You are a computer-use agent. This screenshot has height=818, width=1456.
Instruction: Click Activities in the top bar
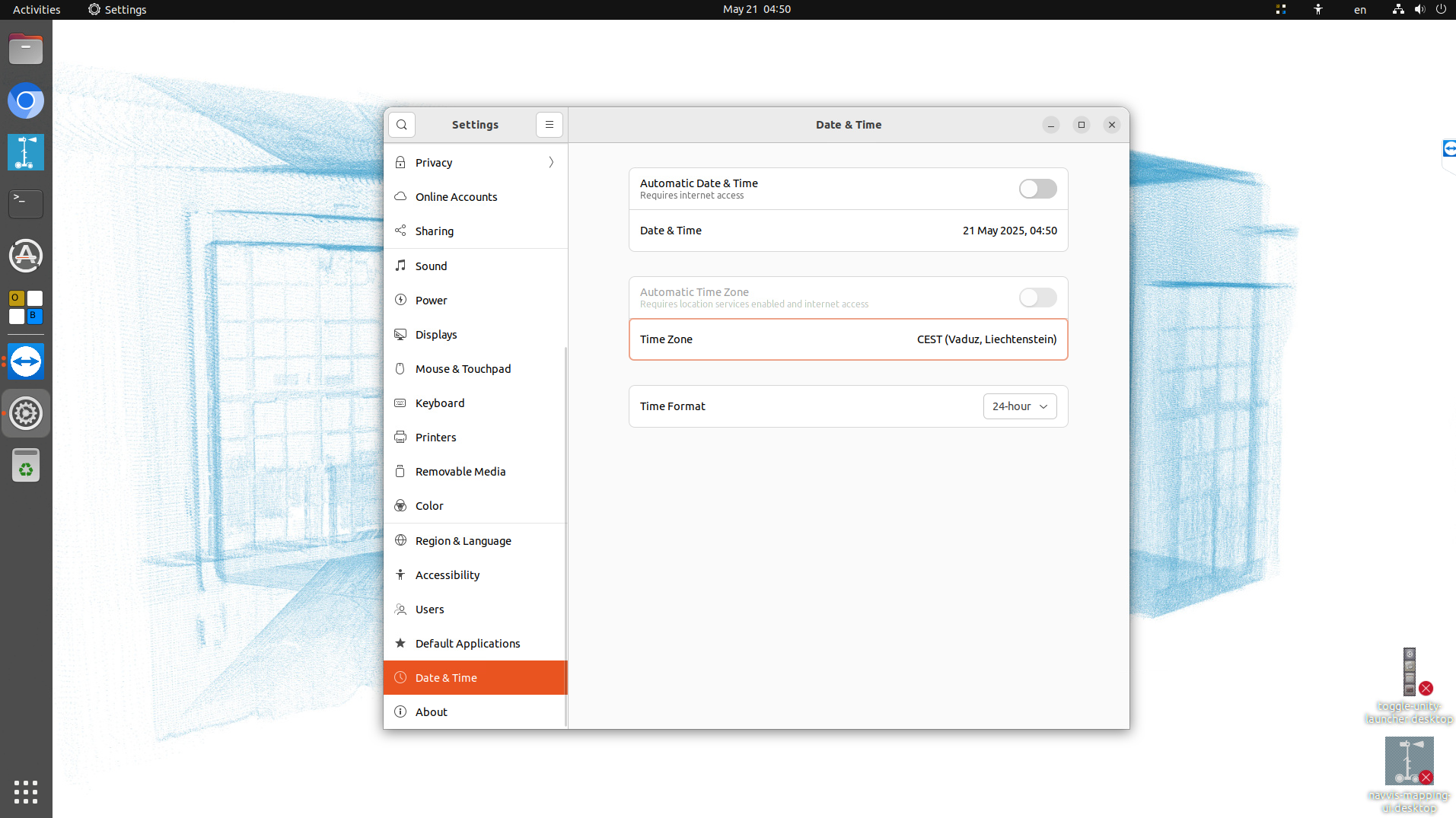[37, 10]
